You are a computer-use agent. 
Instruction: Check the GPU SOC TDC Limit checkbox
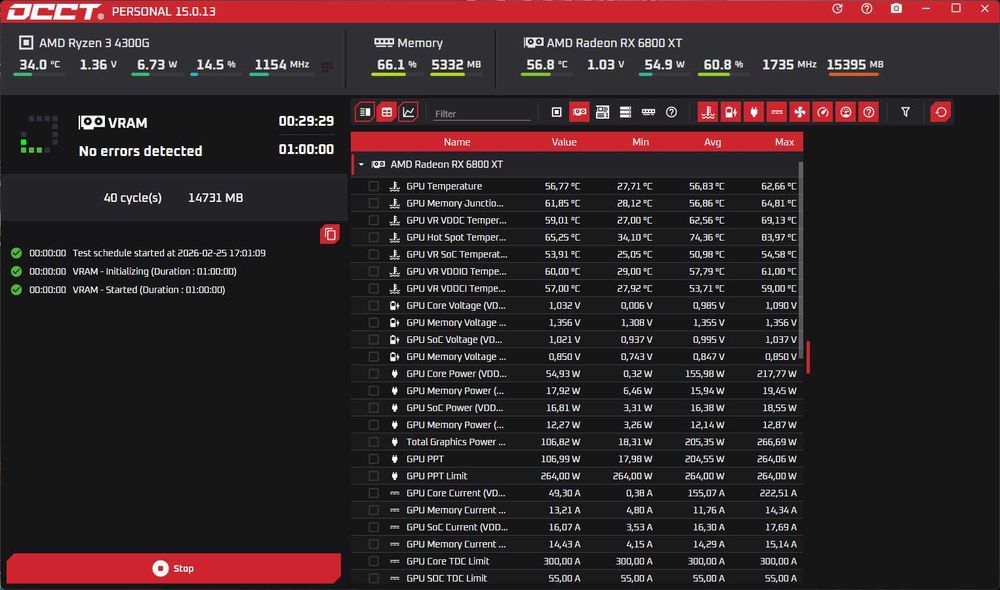374,579
